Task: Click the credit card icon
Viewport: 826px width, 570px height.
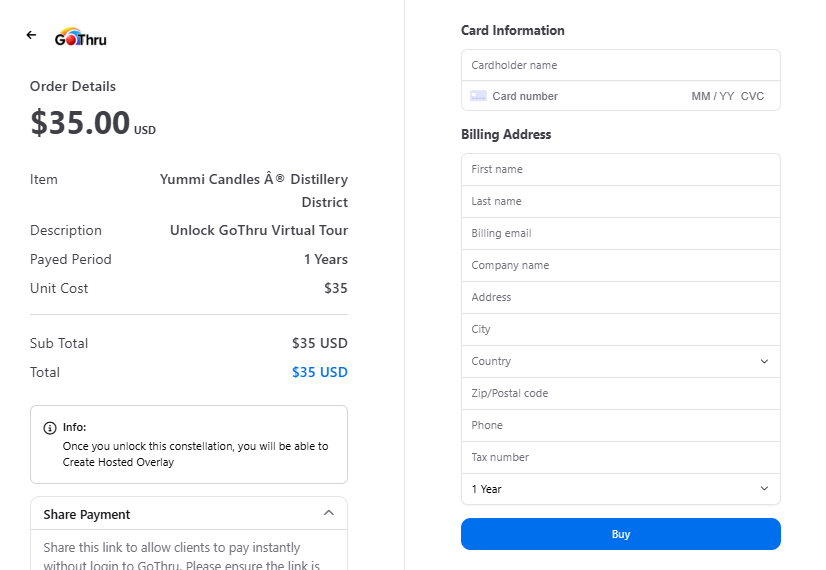Action: pos(478,96)
